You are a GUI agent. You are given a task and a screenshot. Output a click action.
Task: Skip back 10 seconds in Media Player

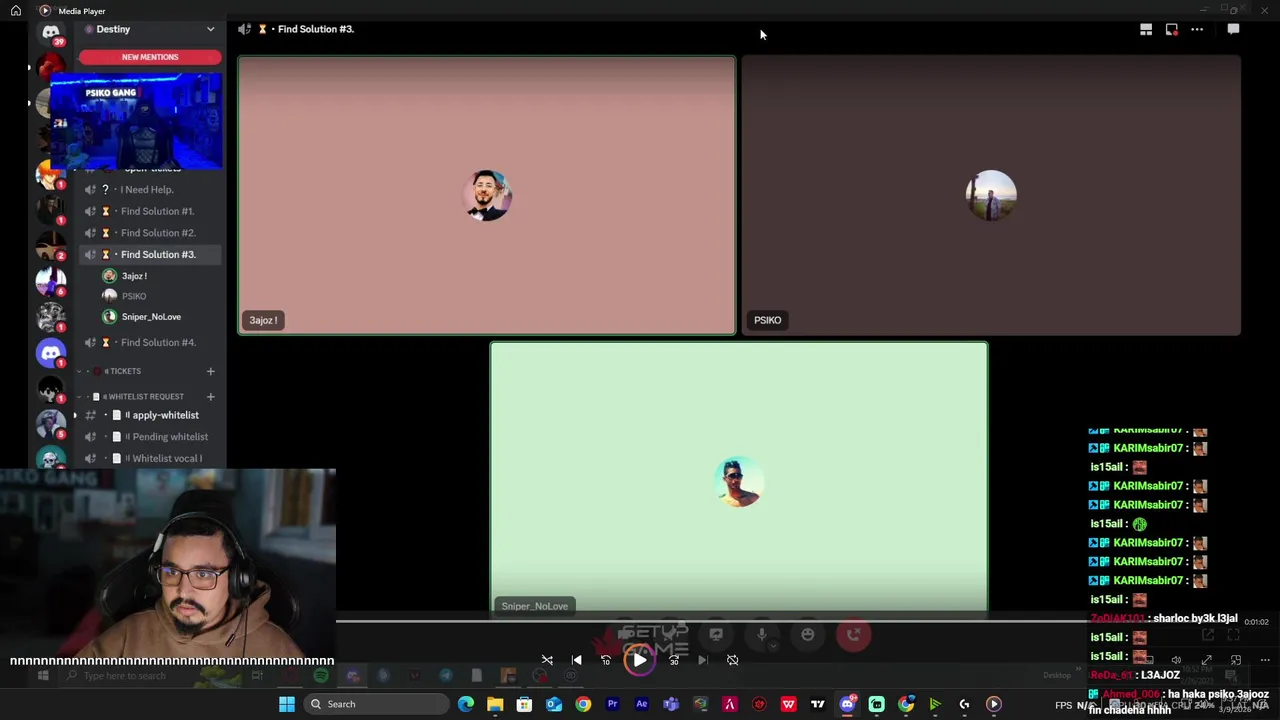pos(606,660)
